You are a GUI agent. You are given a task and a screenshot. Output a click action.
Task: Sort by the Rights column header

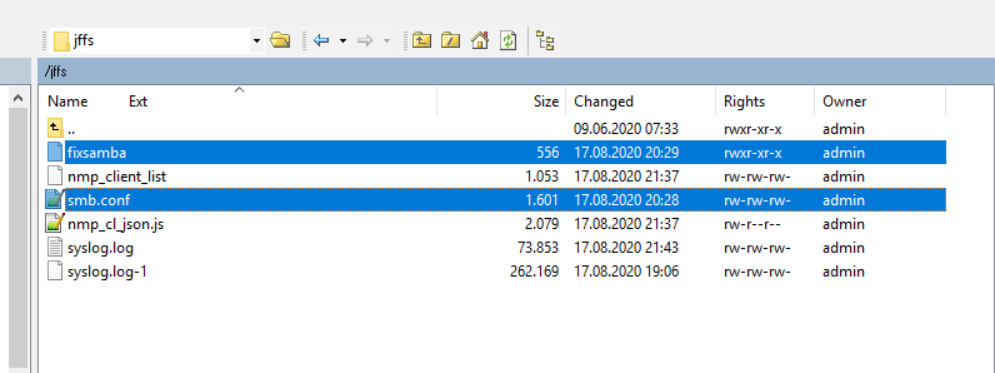[x=744, y=101]
